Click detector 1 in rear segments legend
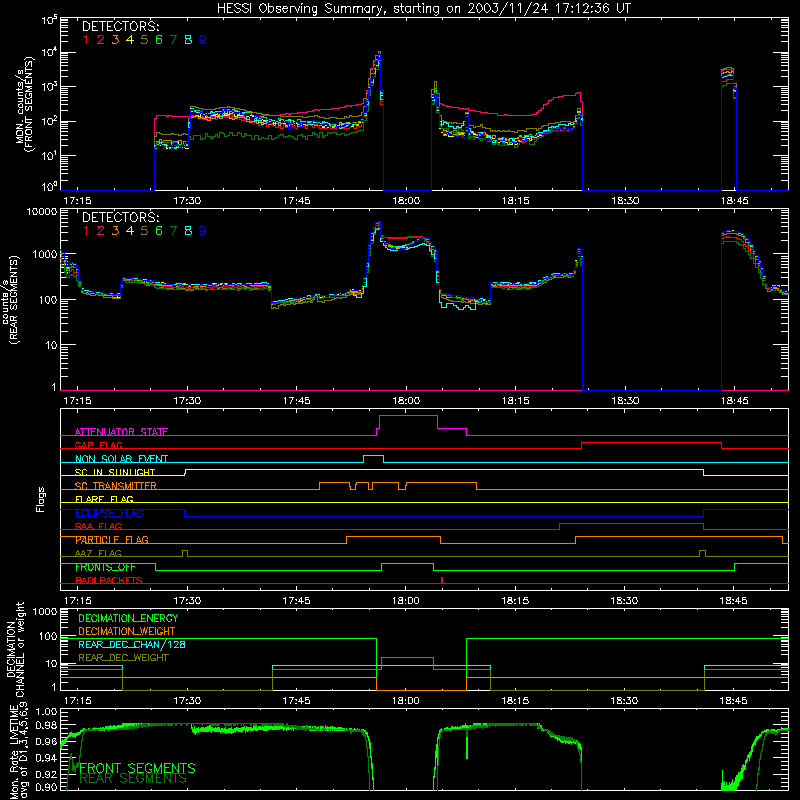The width and height of the screenshot is (800, 800). click(x=86, y=231)
